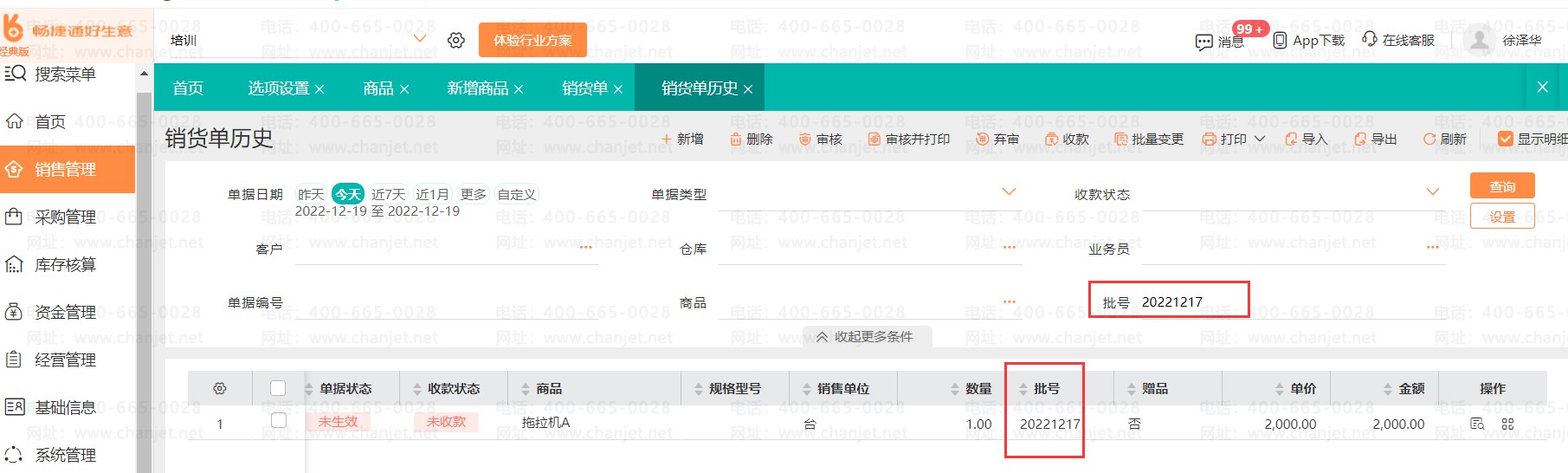Switch to the 新增商品 tab
Screen dimensions: 1568x473
[x=478, y=88]
